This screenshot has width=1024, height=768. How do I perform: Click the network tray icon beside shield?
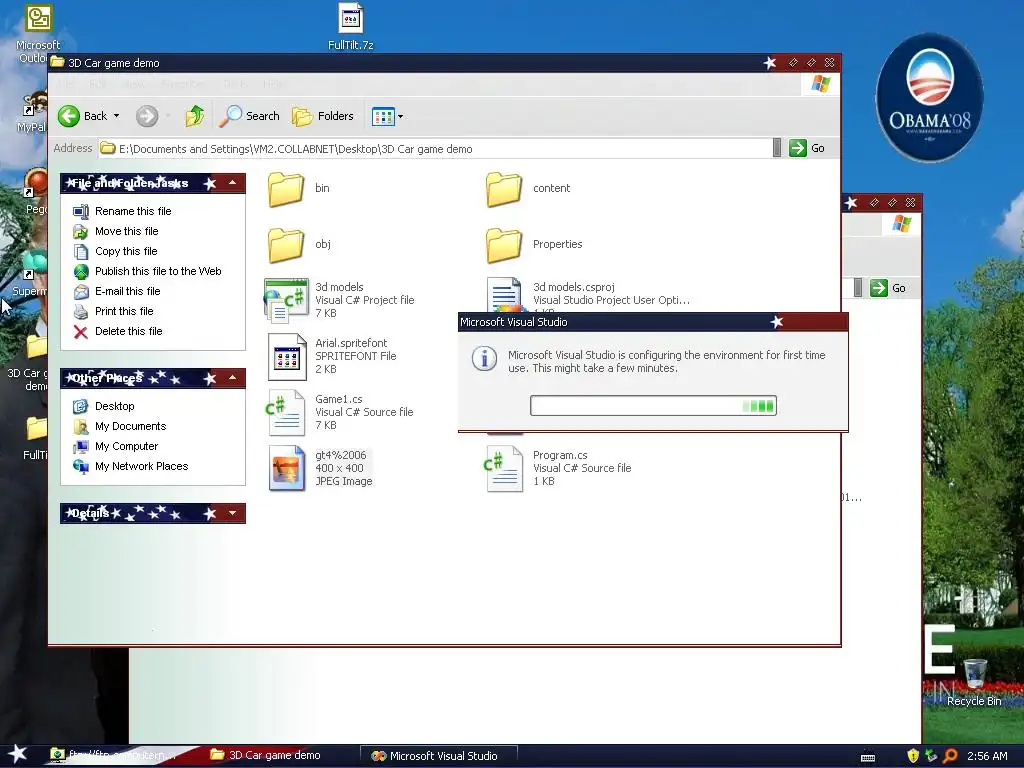(x=931, y=756)
